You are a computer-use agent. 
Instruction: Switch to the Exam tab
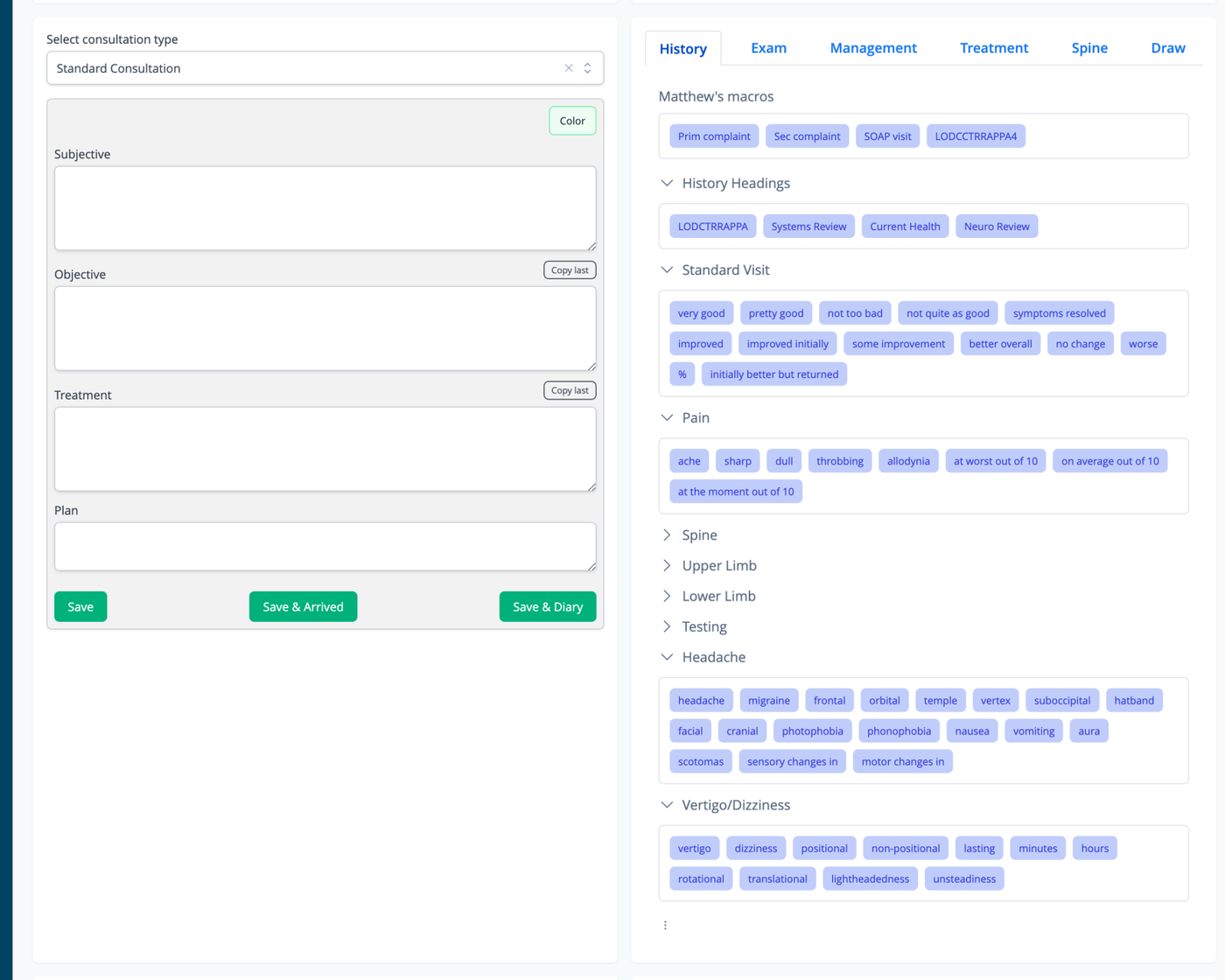click(x=768, y=48)
